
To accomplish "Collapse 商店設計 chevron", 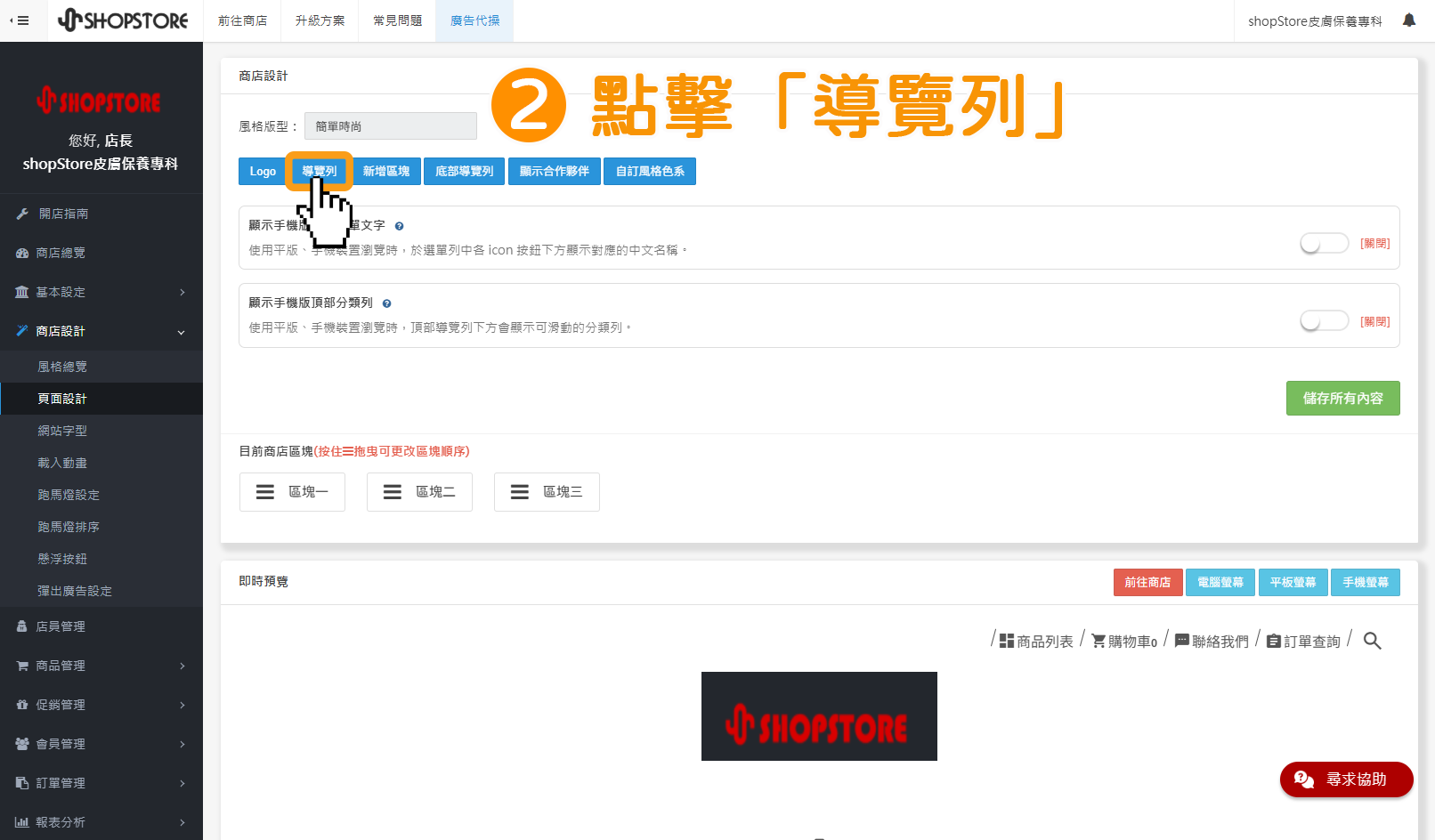I will point(182,332).
